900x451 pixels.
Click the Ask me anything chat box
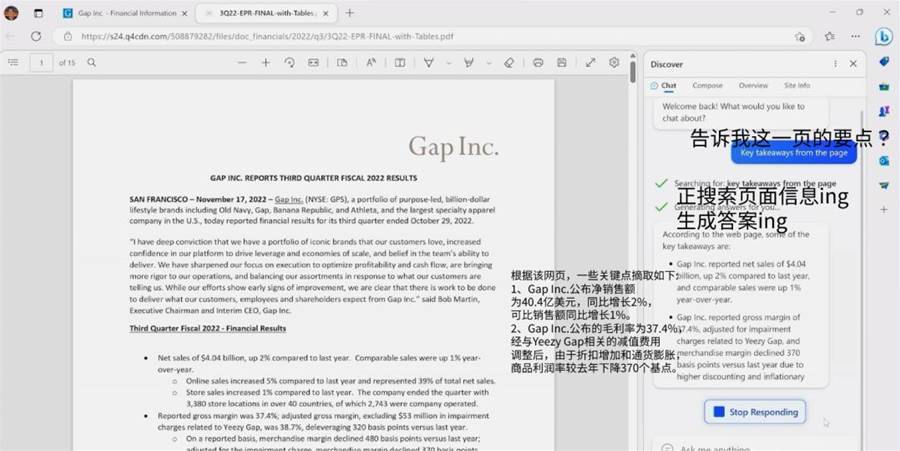coord(755,447)
